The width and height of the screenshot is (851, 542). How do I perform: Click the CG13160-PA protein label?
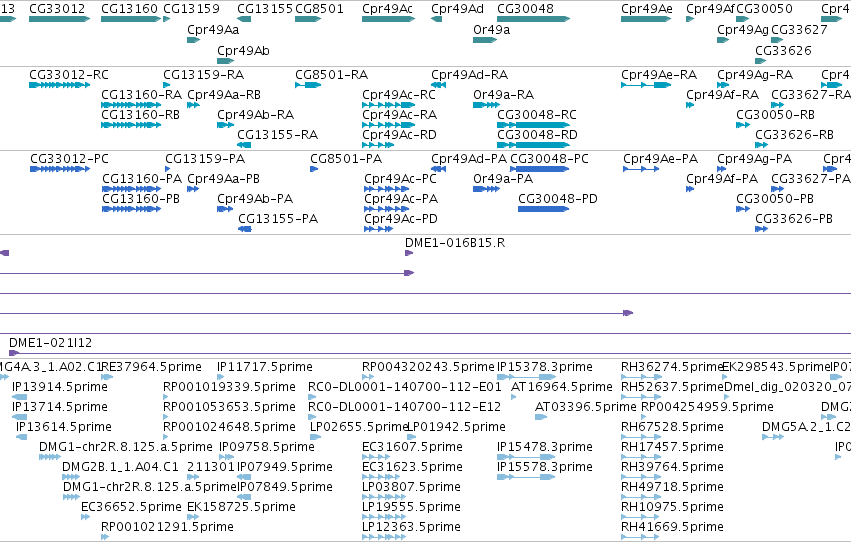142,178
